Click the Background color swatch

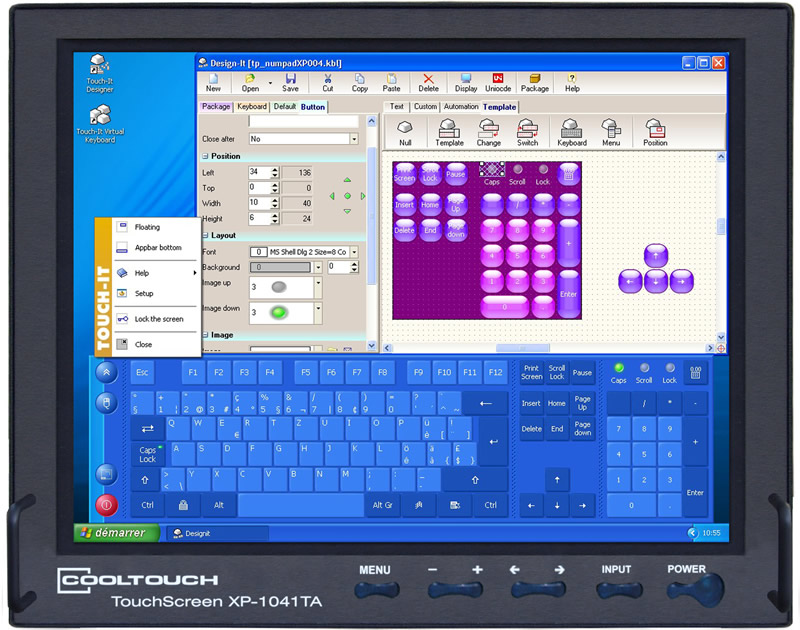point(280,267)
